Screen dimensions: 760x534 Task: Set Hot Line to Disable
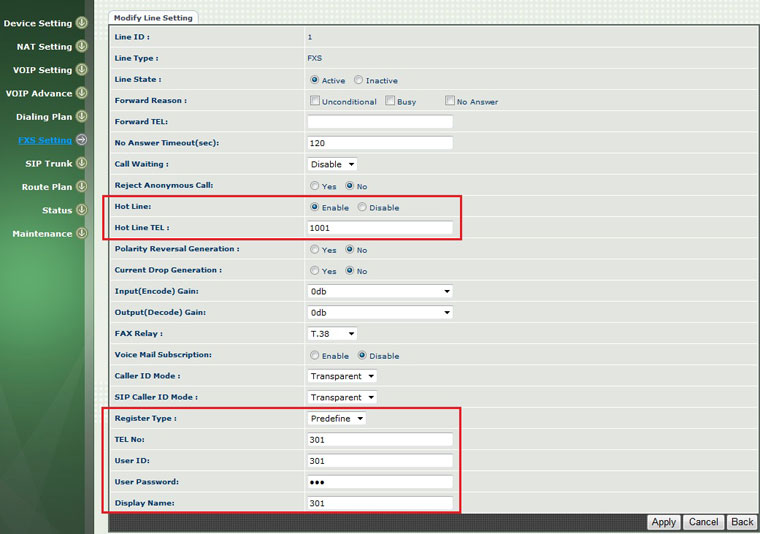tap(363, 208)
